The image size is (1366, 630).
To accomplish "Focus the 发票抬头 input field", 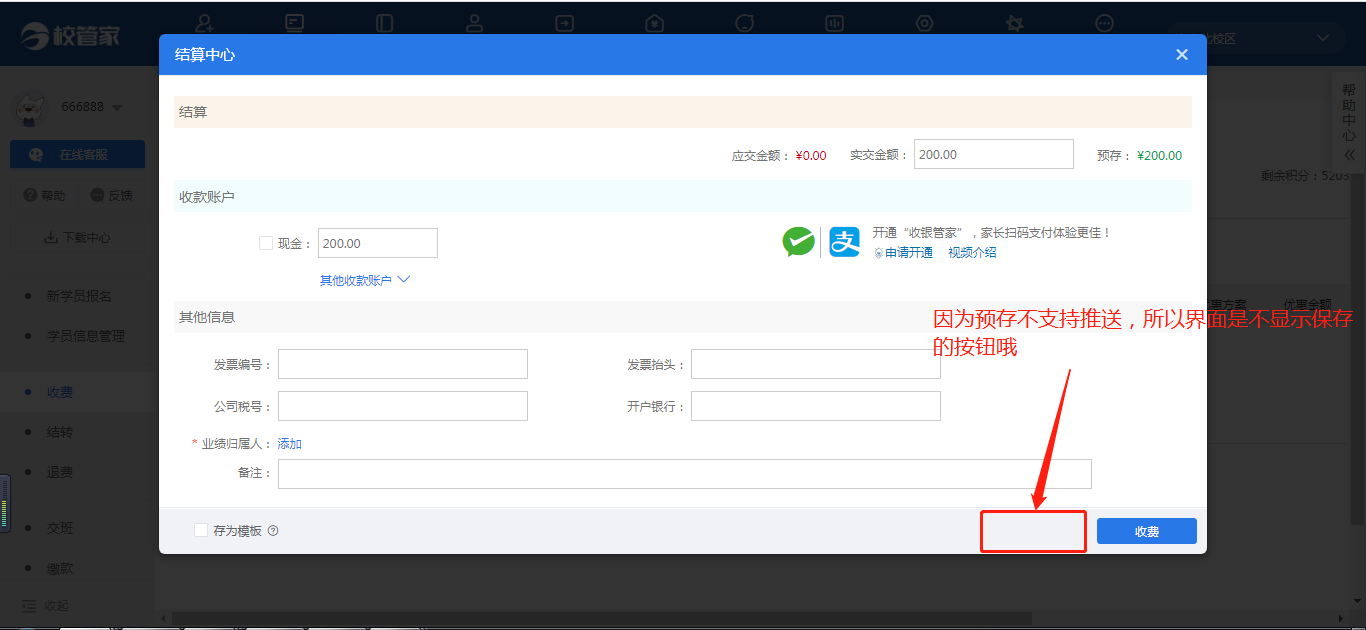I will 815,364.
